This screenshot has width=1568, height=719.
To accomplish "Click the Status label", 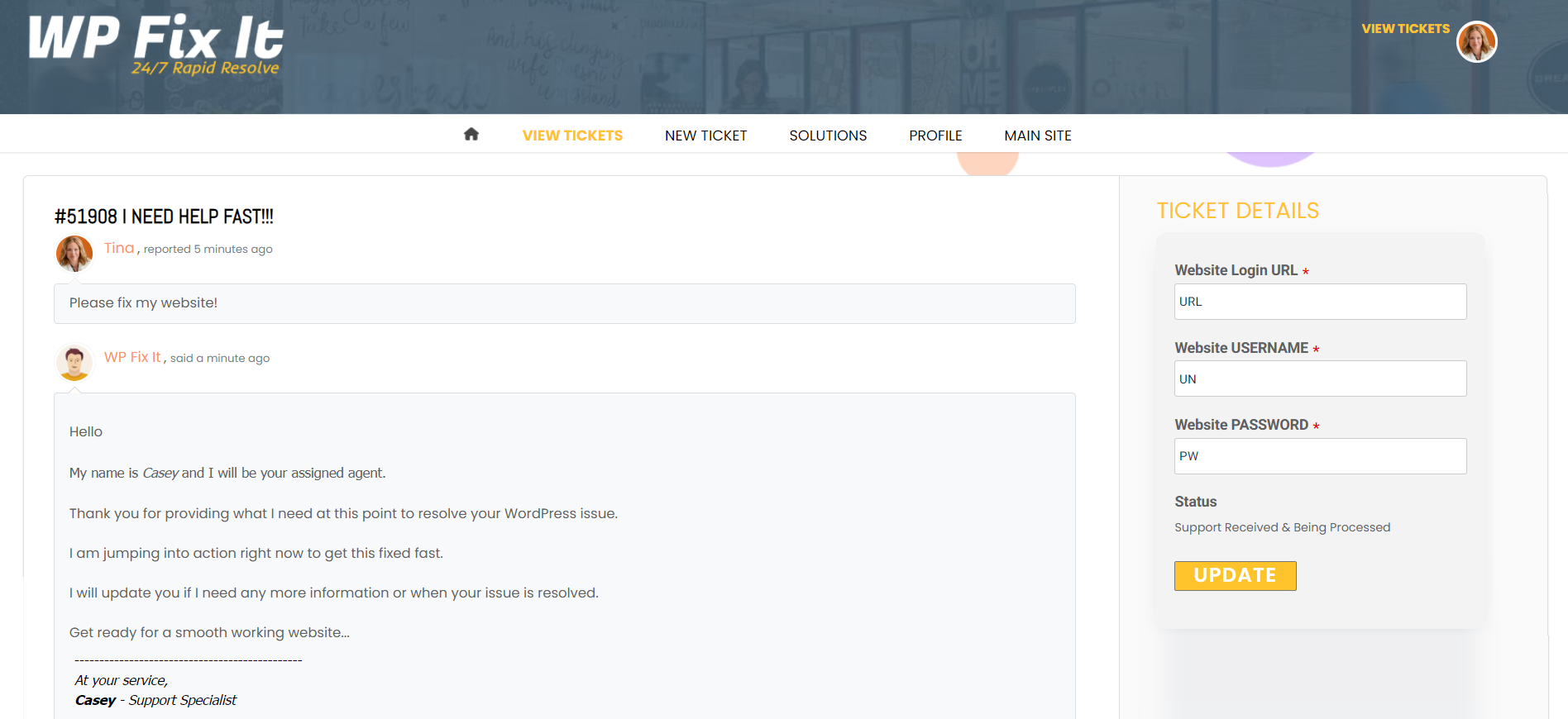I will (1195, 502).
